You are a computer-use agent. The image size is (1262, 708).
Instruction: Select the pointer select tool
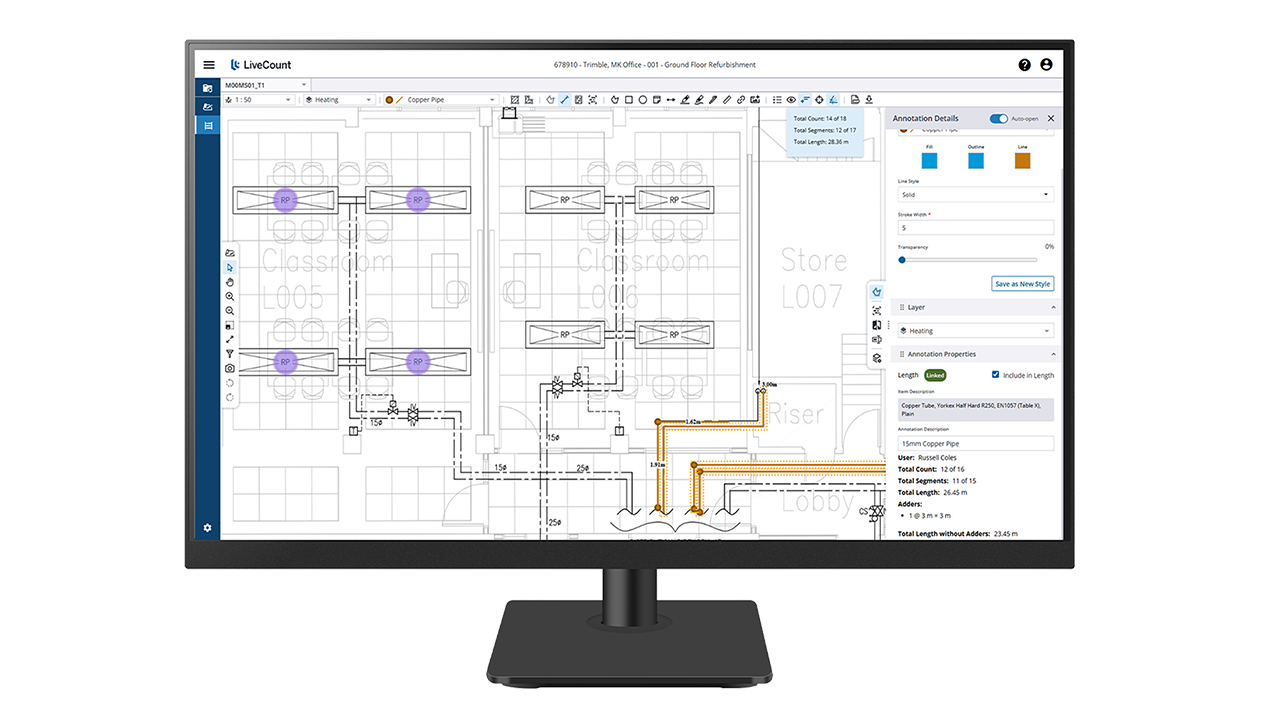[x=230, y=268]
